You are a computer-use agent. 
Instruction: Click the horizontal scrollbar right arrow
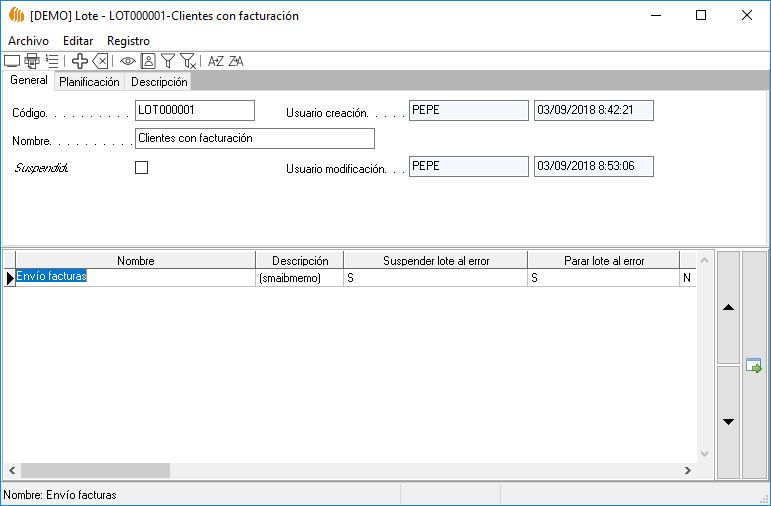pyautogui.click(x=688, y=470)
